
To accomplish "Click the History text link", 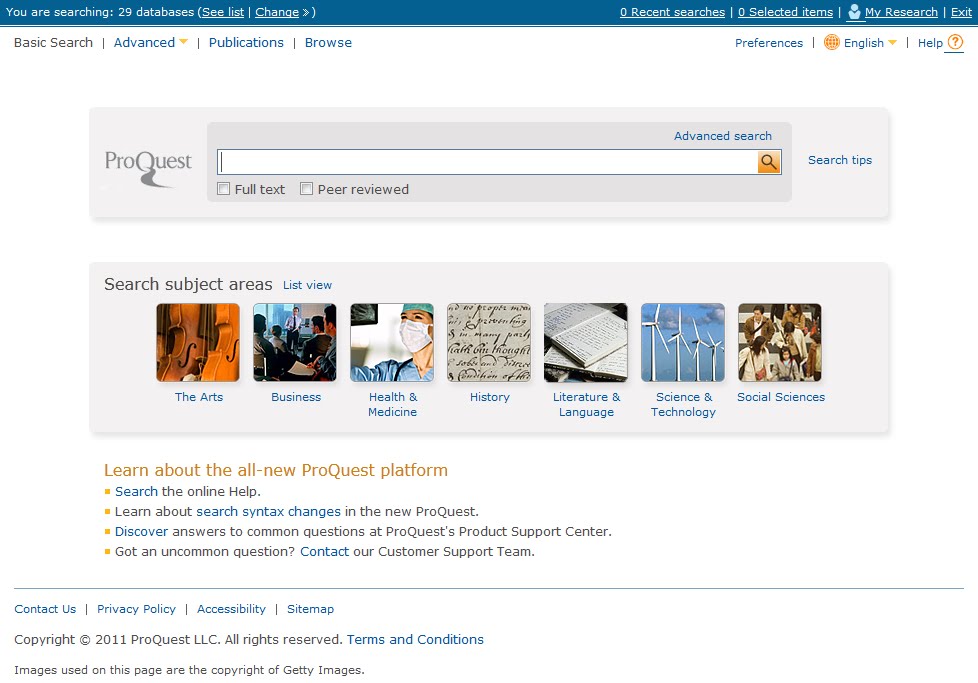I will 490,397.
